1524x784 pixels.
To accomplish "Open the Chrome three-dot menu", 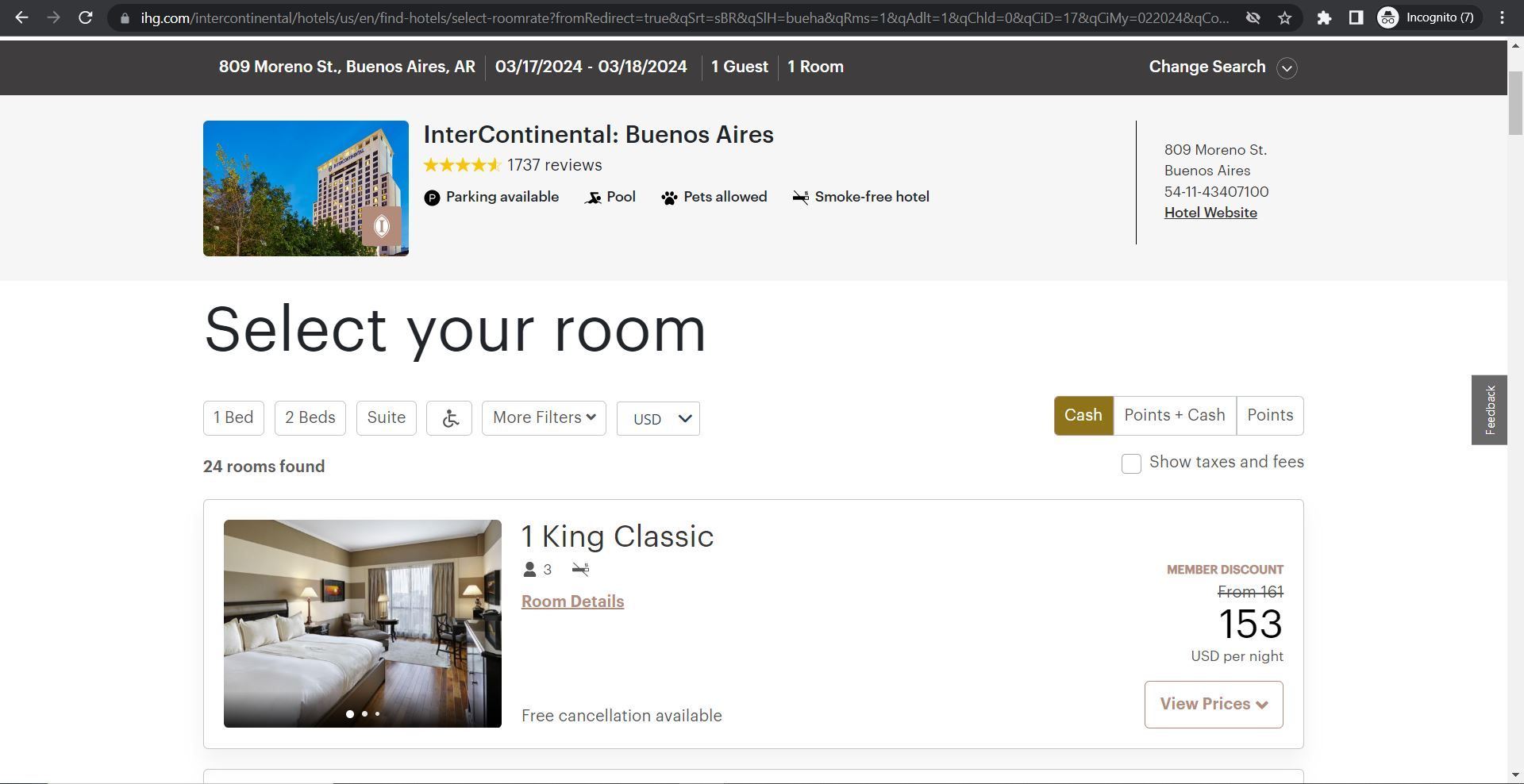I will click(x=1502, y=17).
